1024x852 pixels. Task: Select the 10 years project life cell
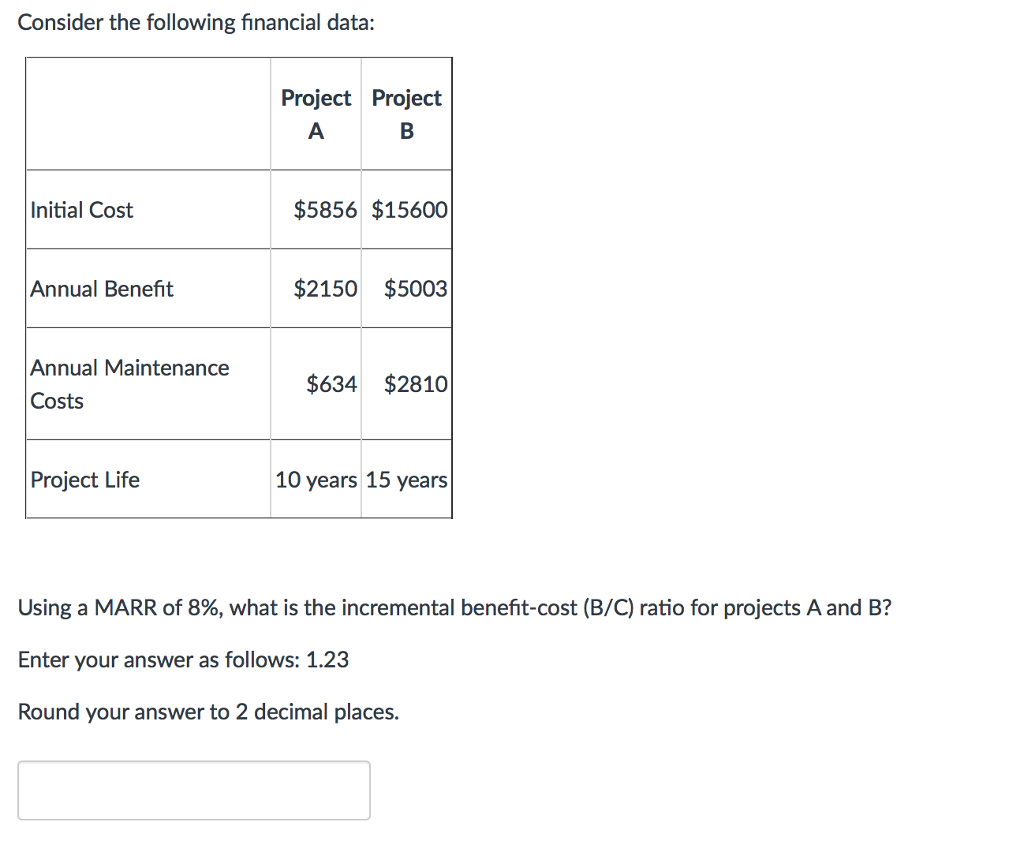(315, 479)
